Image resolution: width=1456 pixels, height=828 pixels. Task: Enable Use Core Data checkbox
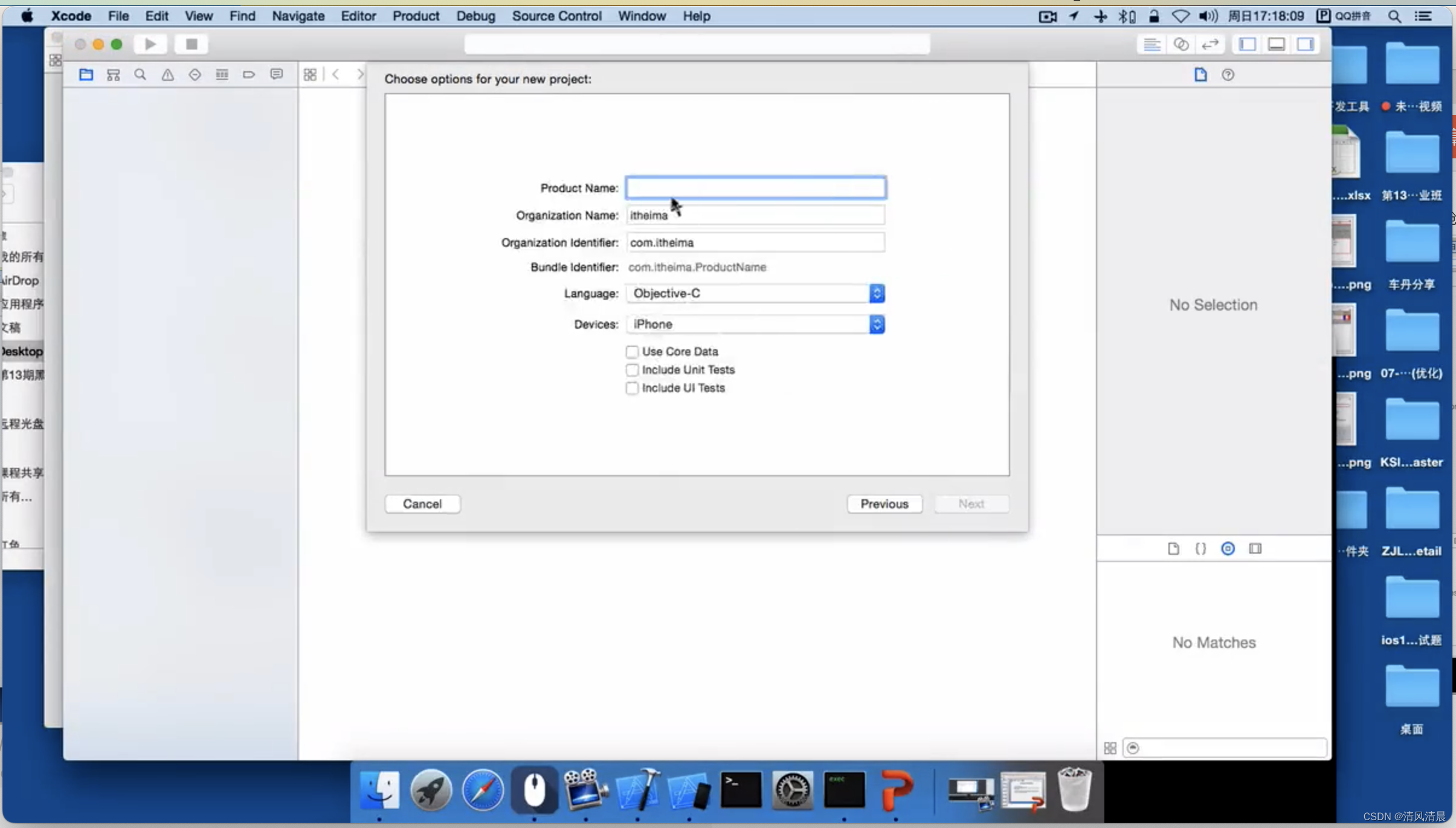[x=632, y=351]
